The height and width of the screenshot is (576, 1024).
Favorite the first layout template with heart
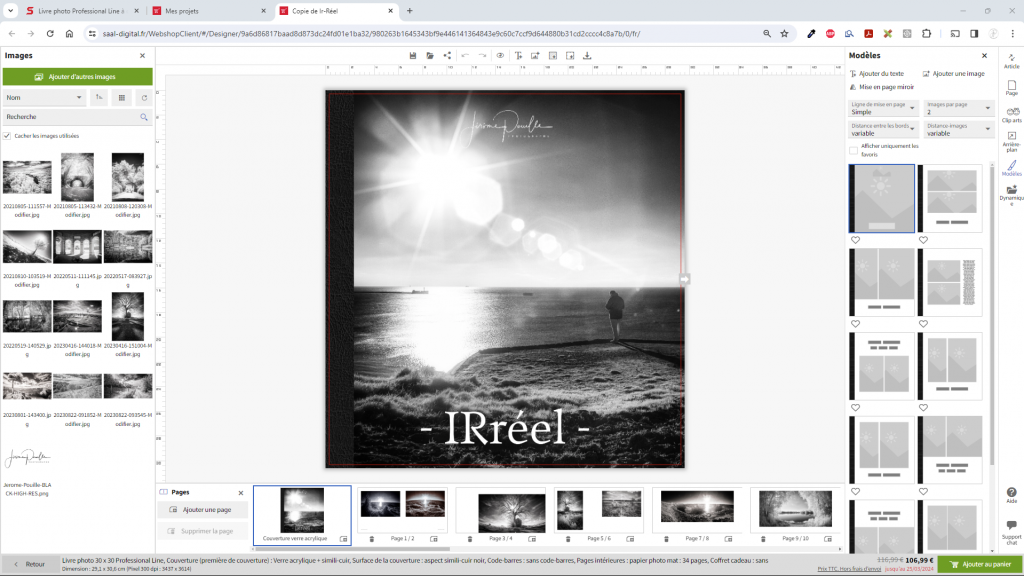click(855, 240)
